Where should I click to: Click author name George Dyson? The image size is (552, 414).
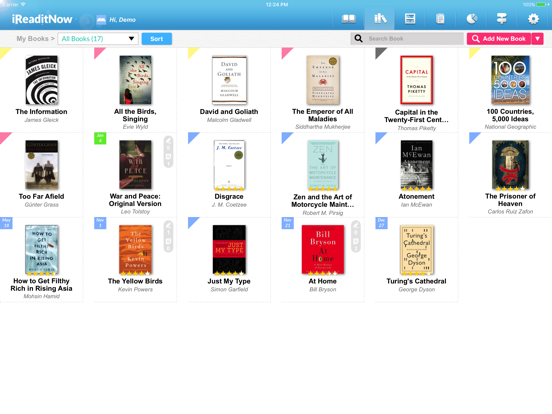coord(416,289)
